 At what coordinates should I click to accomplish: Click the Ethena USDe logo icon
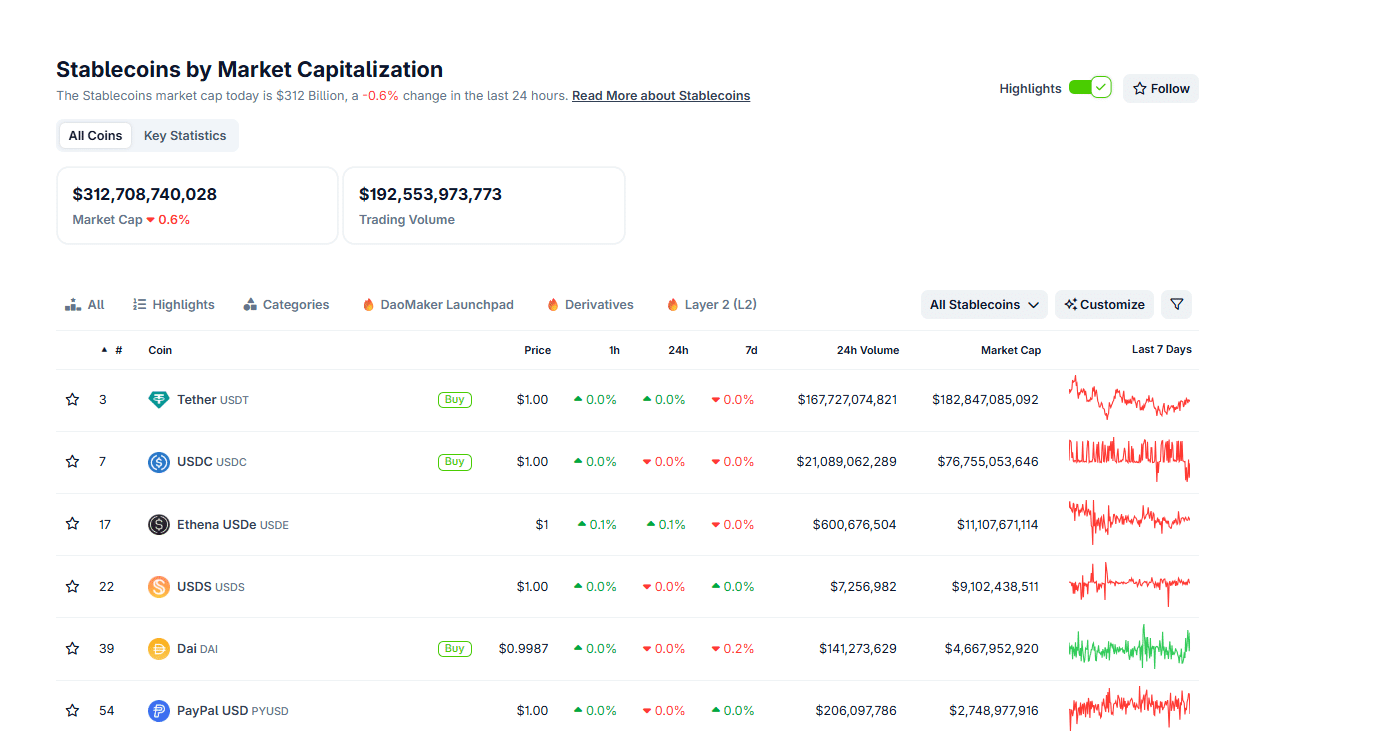click(x=158, y=525)
